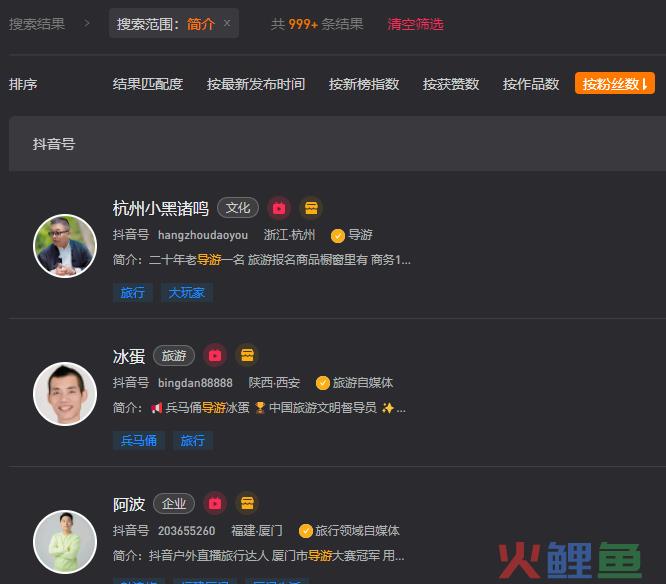Select 旅行 tag under 杭州小黑诸鸣
This screenshot has height=584, width=666.
coord(133,293)
